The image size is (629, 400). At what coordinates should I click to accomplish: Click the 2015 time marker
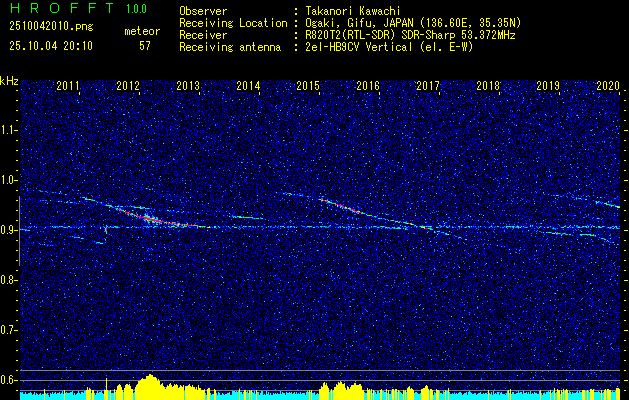[308, 85]
